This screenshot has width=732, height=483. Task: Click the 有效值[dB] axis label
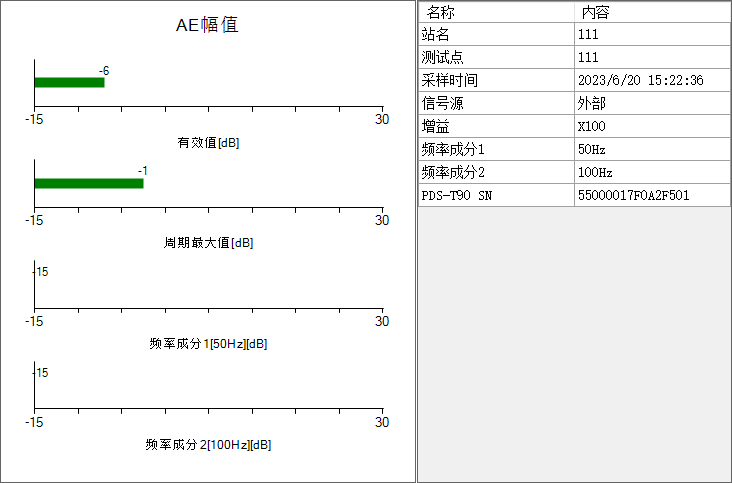[x=208, y=142]
